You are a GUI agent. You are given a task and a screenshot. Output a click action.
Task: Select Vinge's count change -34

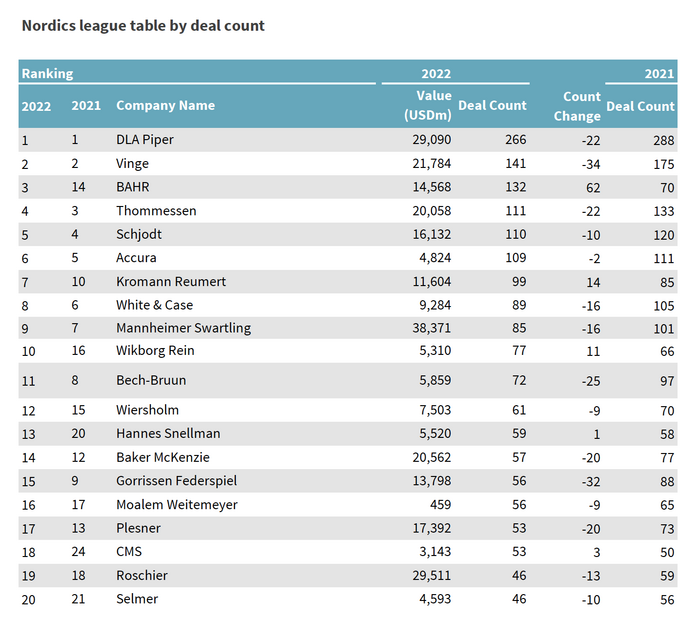(591, 165)
